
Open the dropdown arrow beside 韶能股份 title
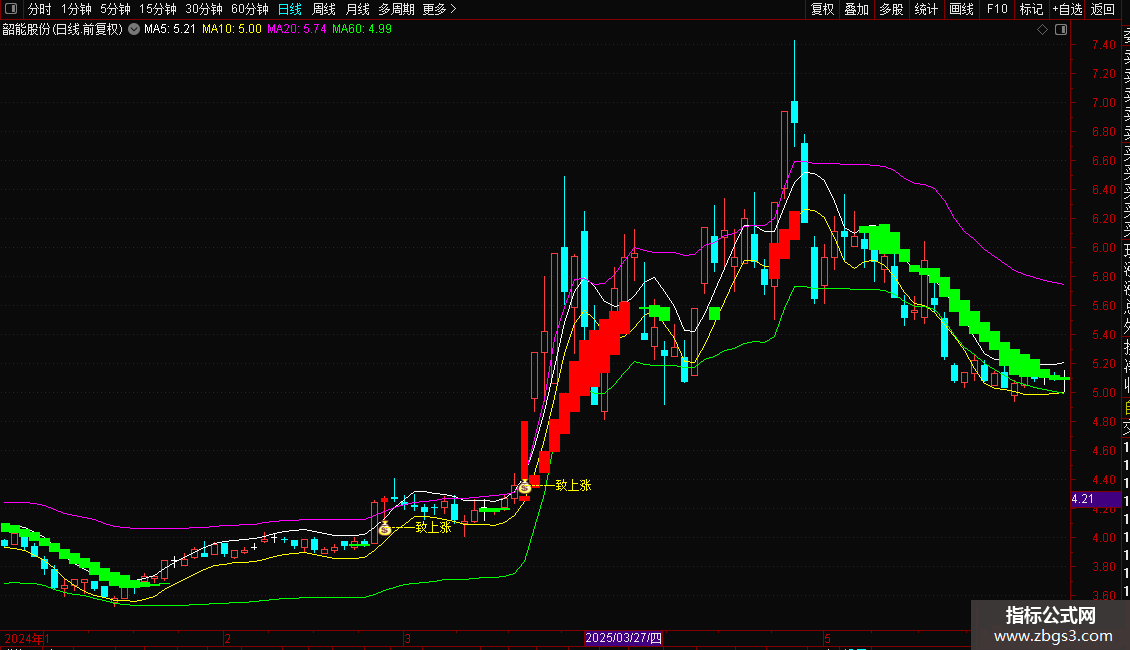[134, 30]
